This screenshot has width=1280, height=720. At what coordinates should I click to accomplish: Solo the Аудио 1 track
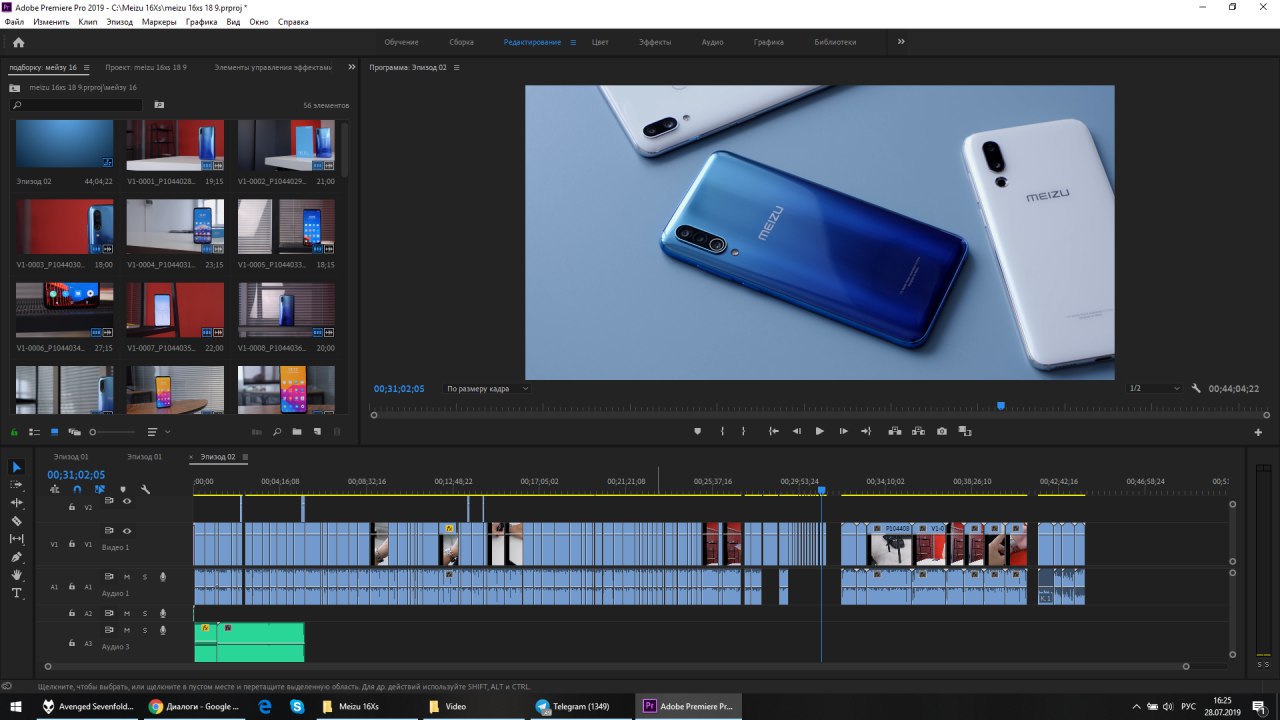[x=144, y=577]
